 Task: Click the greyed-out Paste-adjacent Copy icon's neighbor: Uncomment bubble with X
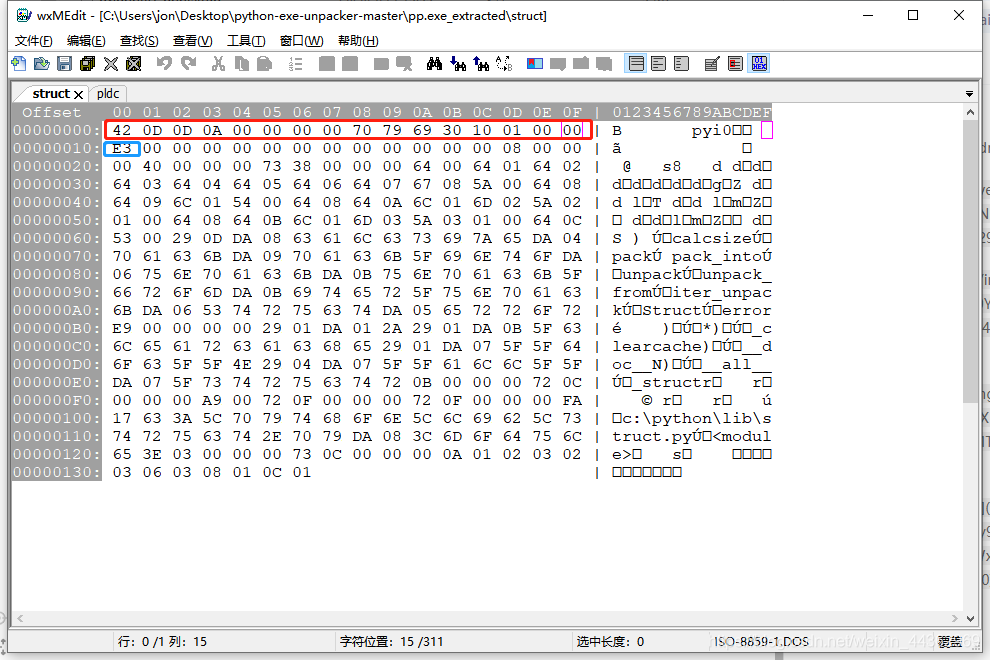click(403, 63)
